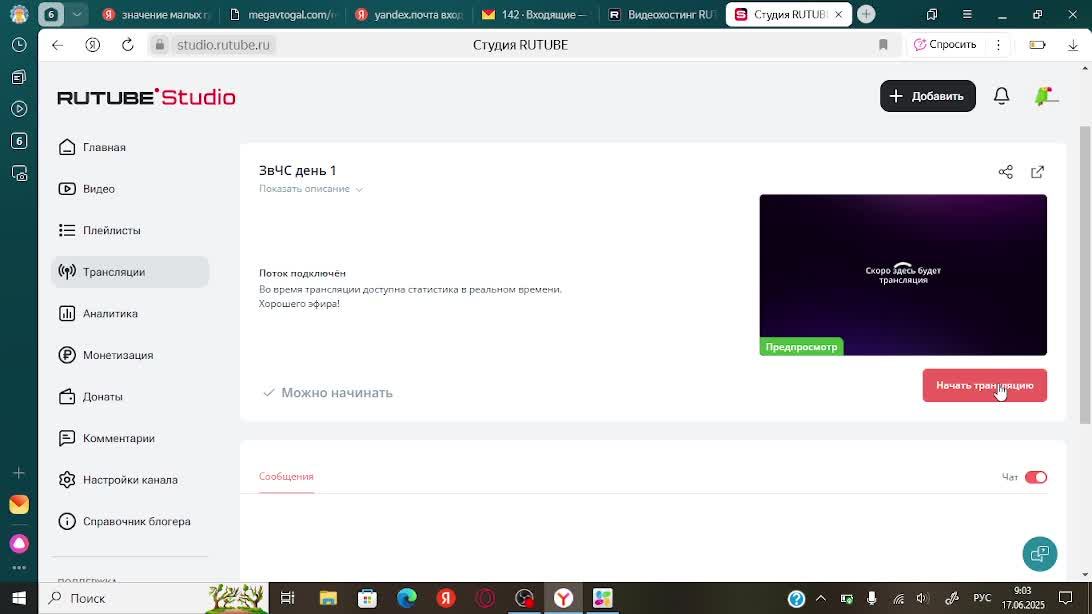Viewport: 1092px width, 614px height.
Task: Click the Спросить assistant button
Action: pyautogui.click(x=945, y=45)
